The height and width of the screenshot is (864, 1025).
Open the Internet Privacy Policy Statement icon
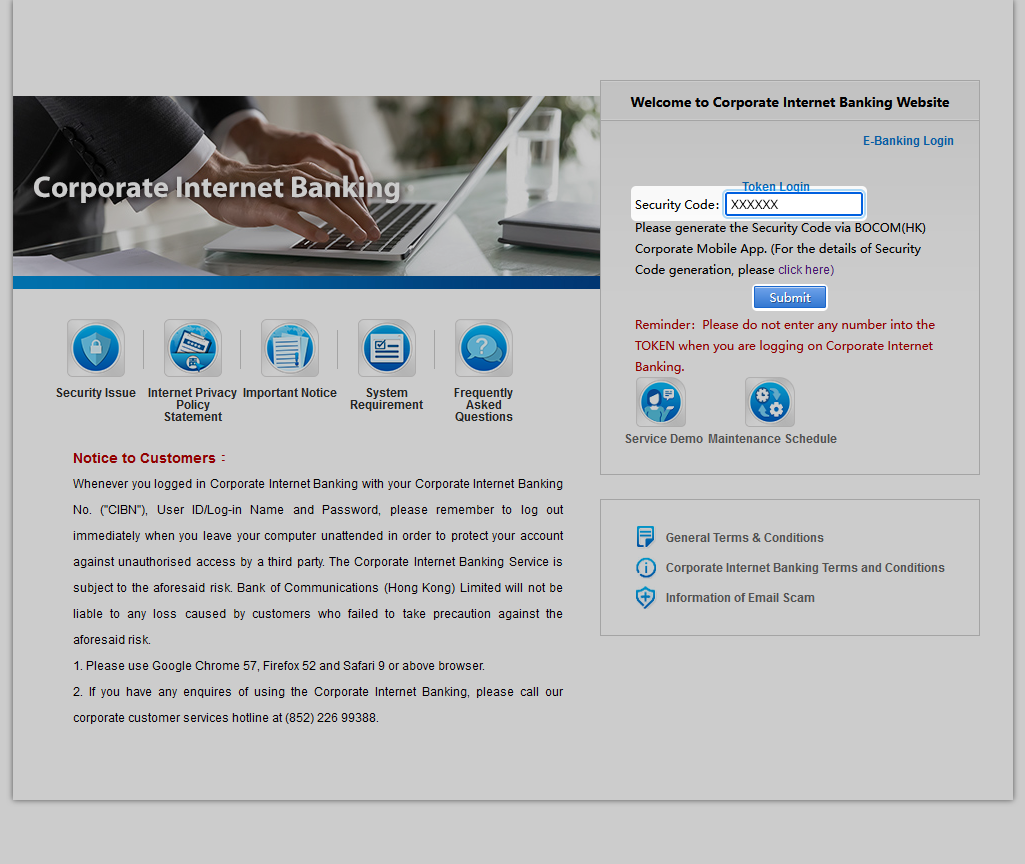[x=193, y=348]
